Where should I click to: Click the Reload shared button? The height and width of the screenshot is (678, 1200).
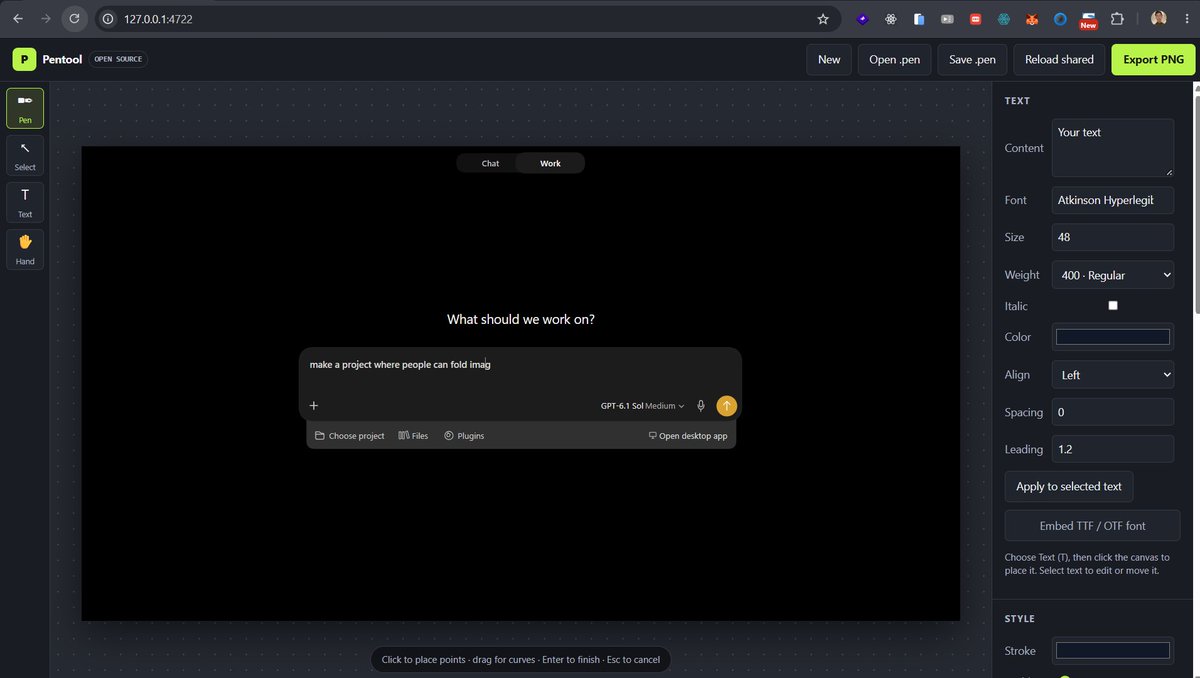pos(1059,59)
